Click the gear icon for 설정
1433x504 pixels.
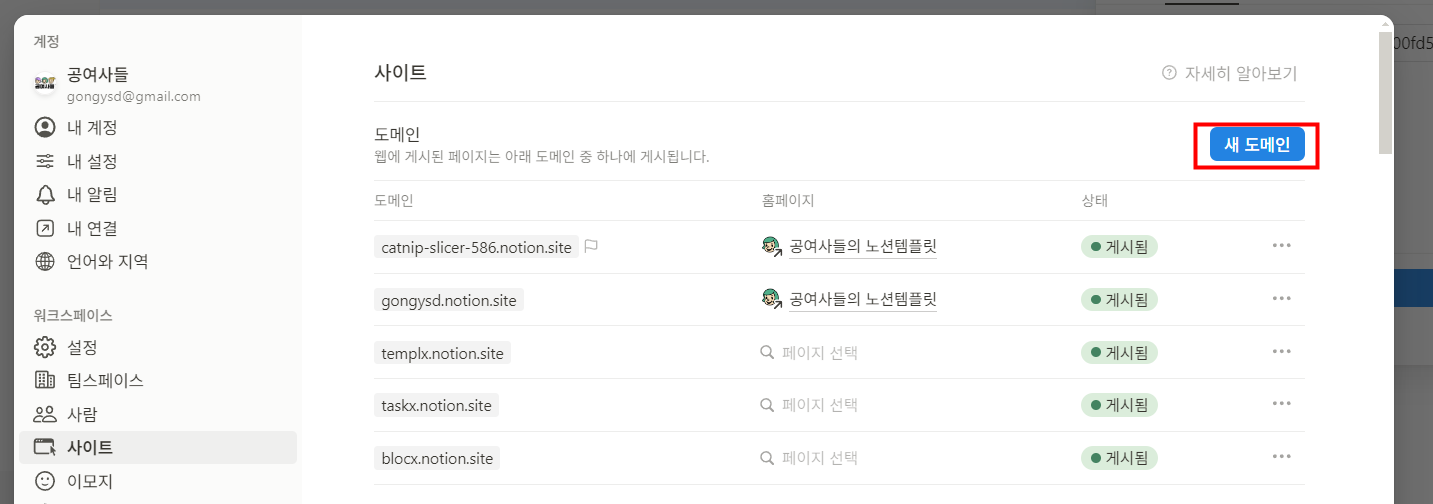(45, 347)
